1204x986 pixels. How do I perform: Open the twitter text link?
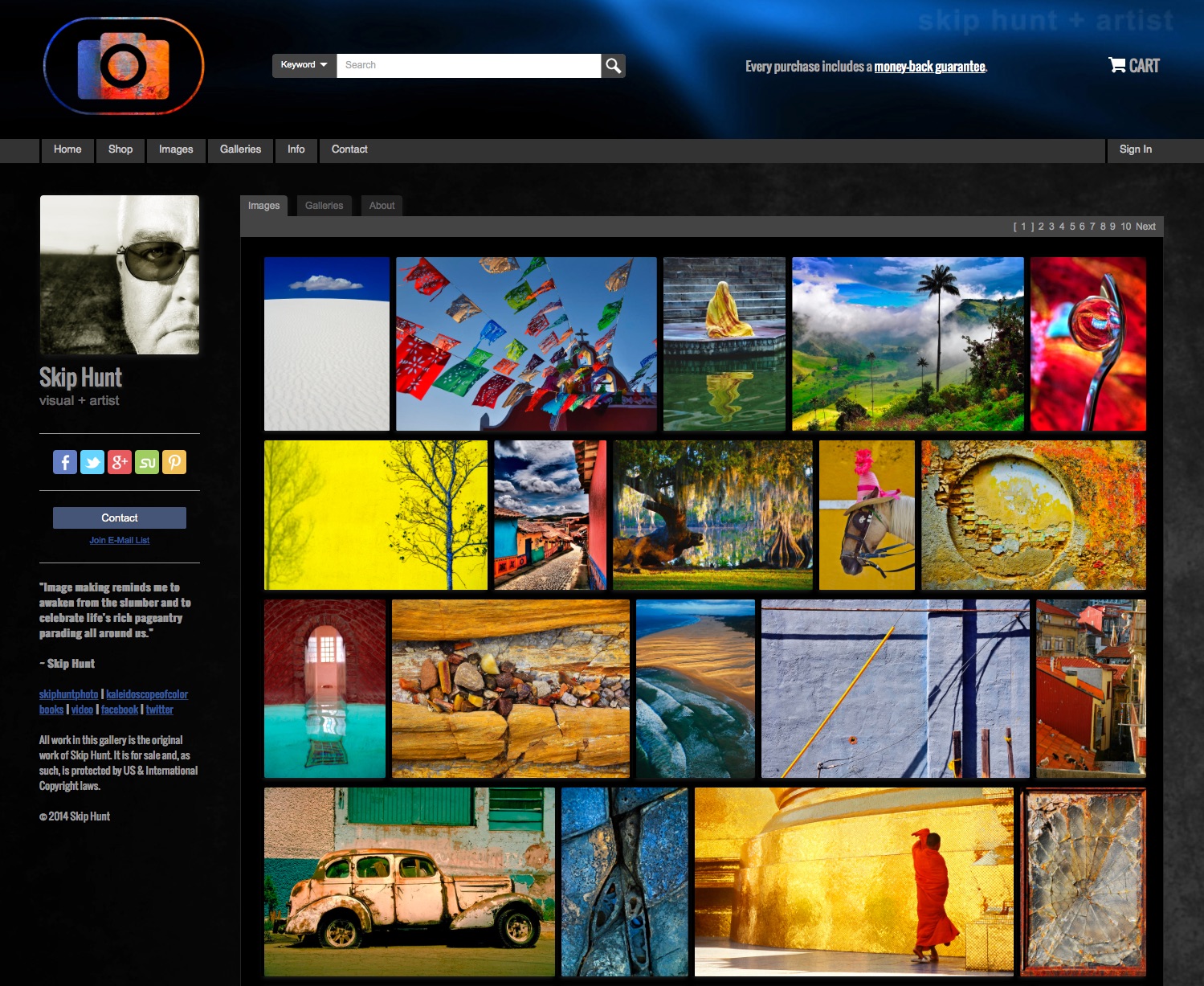pos(159,710)
